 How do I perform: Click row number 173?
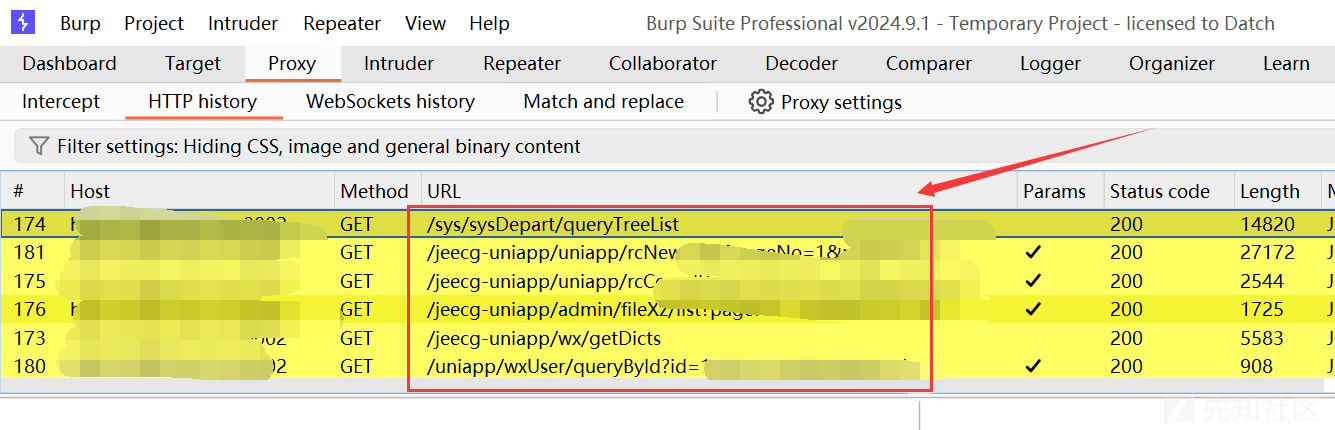pyautogui.click(x=29, y=338)
